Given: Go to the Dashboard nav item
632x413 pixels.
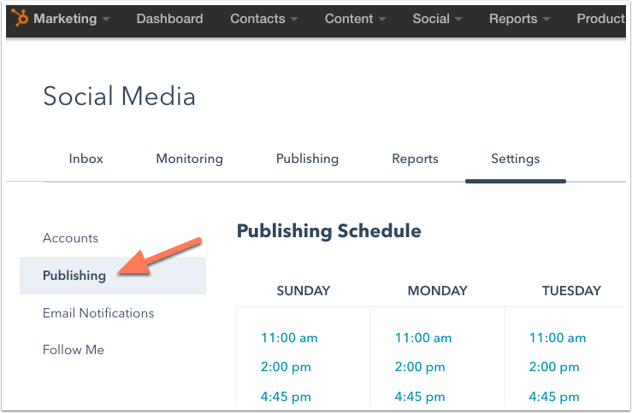Looking at the screenshot, I should tap(170, 19).
